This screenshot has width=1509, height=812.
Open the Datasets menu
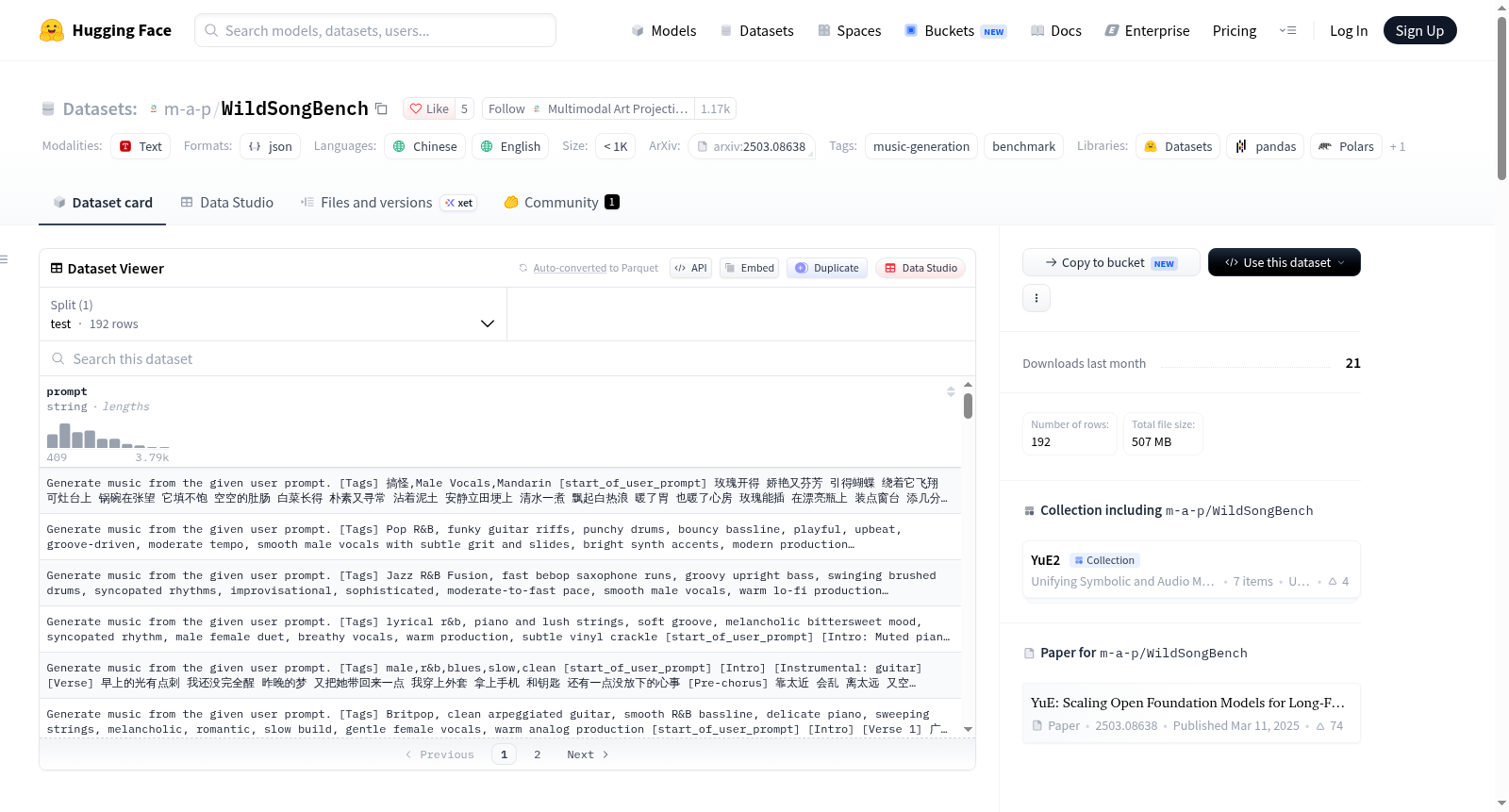[x=757, y=30]
